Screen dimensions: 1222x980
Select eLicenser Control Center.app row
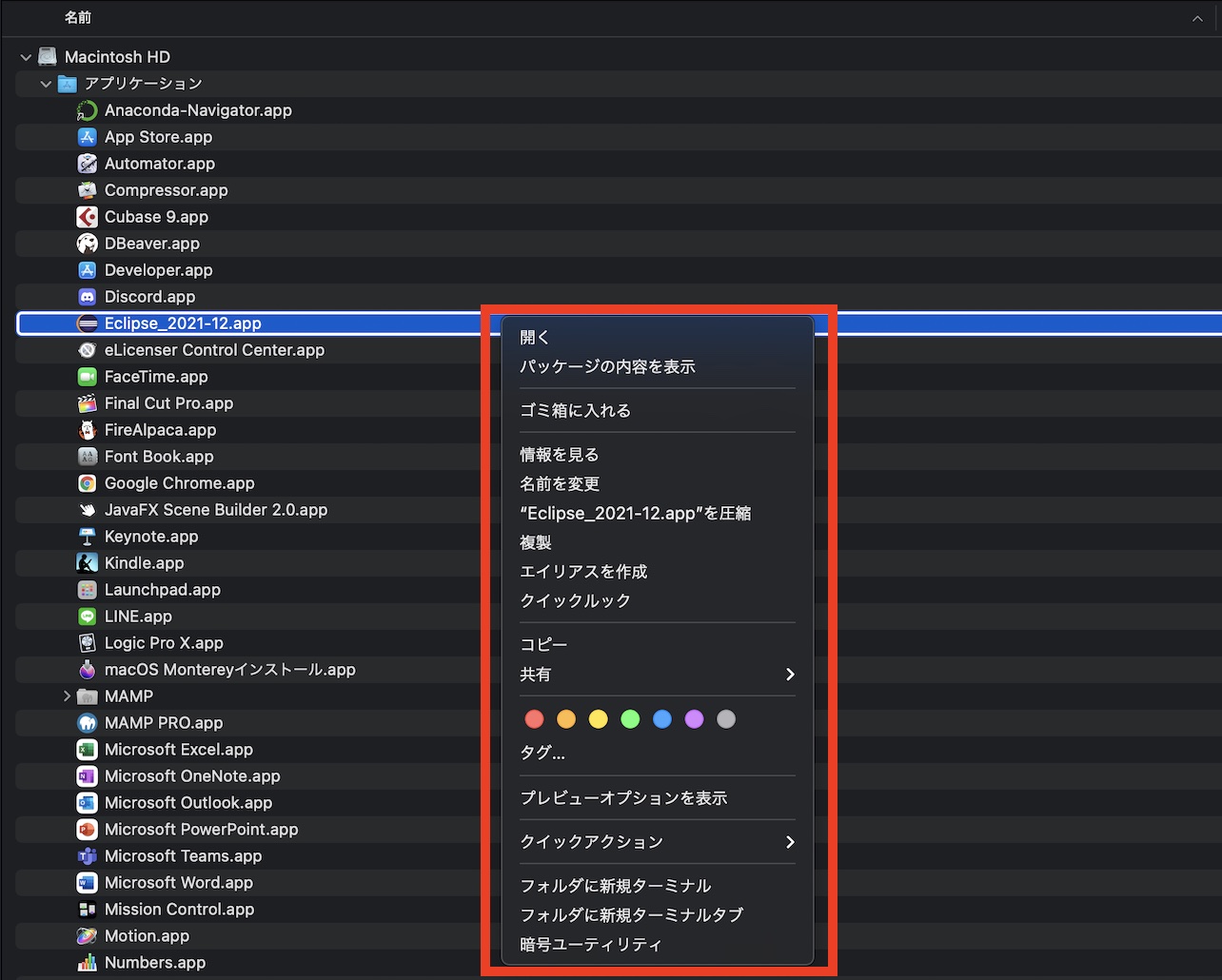tap(619, 350)
